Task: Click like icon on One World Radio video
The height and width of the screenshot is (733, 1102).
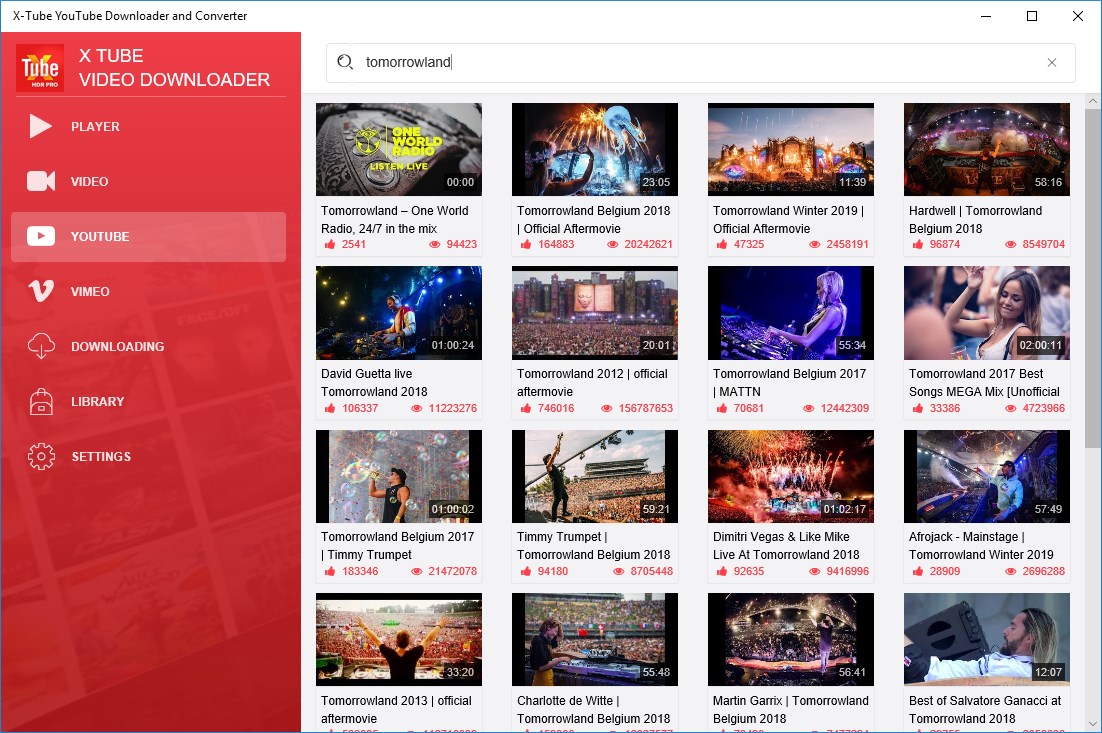Action: click(330, 244)
